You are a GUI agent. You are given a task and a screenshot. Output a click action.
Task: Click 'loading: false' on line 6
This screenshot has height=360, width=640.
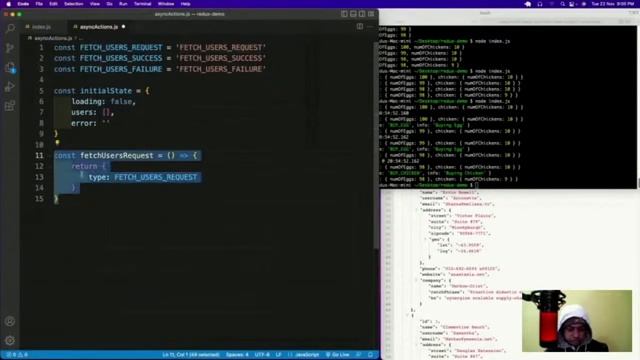point(103,101)
